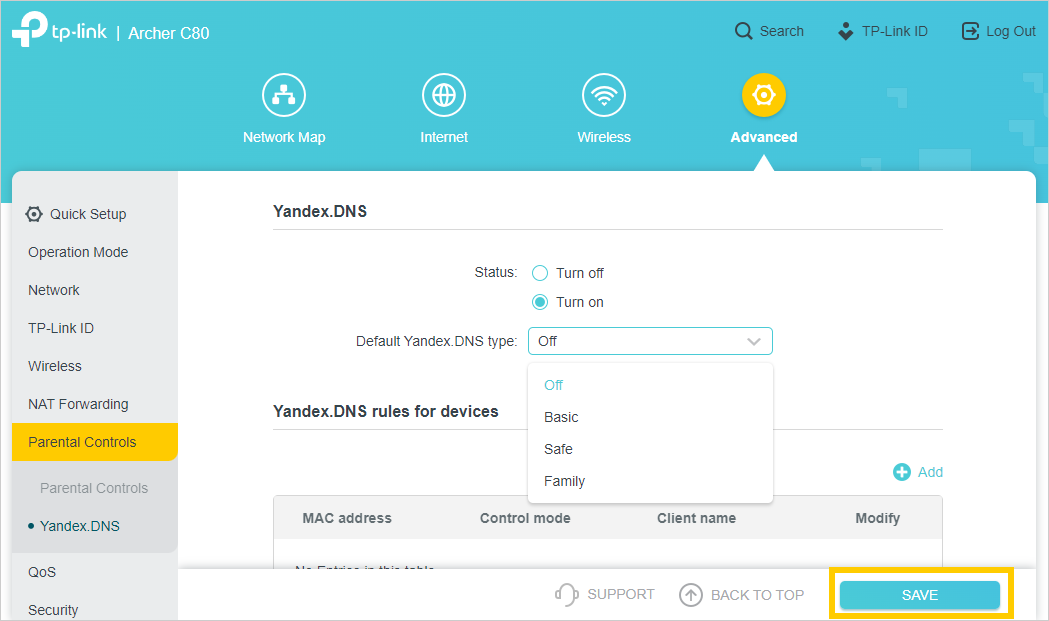Open the Network Map icon
The width and height of the screenshot is (1049, 621).
click(284, 95)
